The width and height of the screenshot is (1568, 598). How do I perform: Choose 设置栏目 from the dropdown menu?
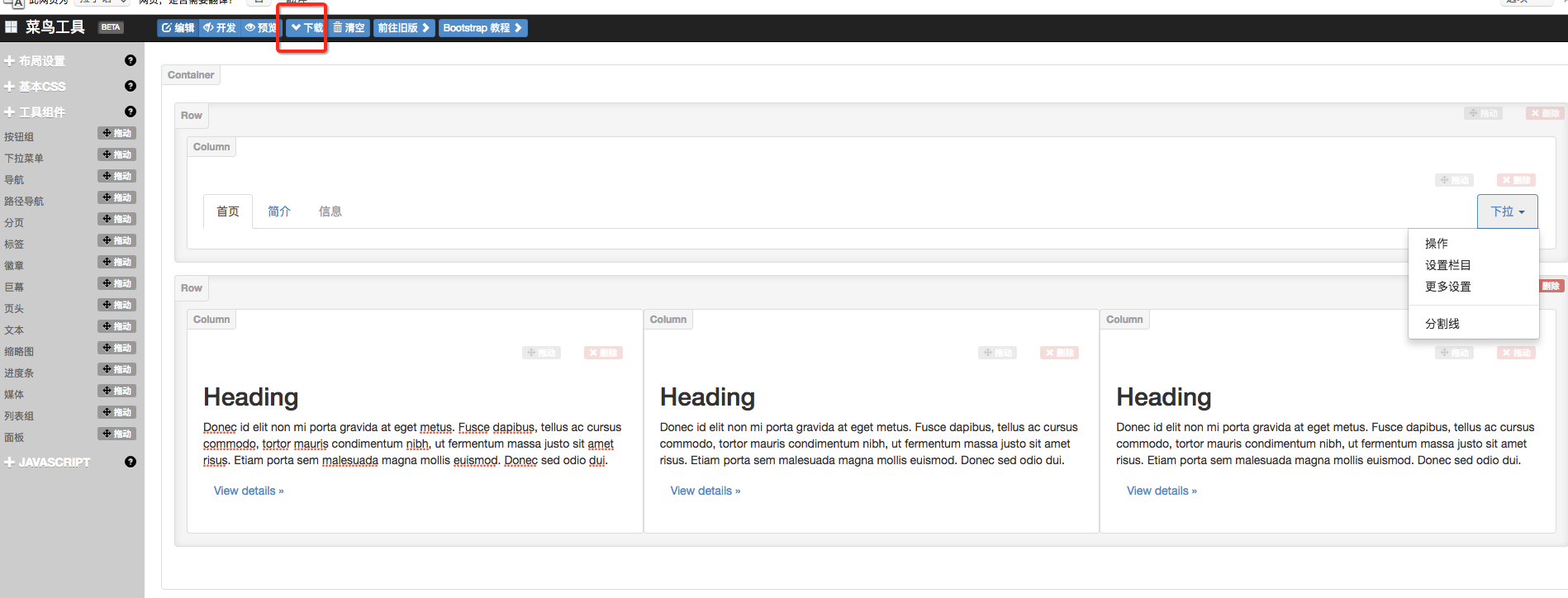[x=1447, y=265]
